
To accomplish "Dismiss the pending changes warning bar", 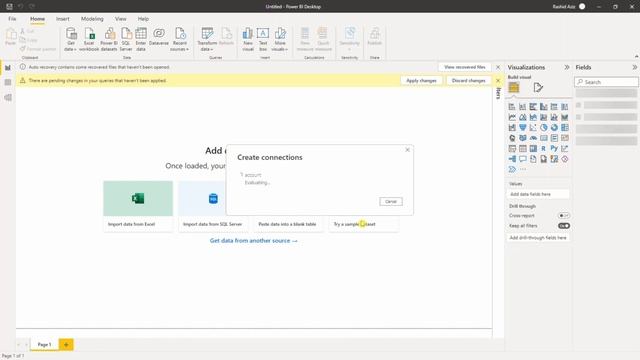I will (498, 80).
